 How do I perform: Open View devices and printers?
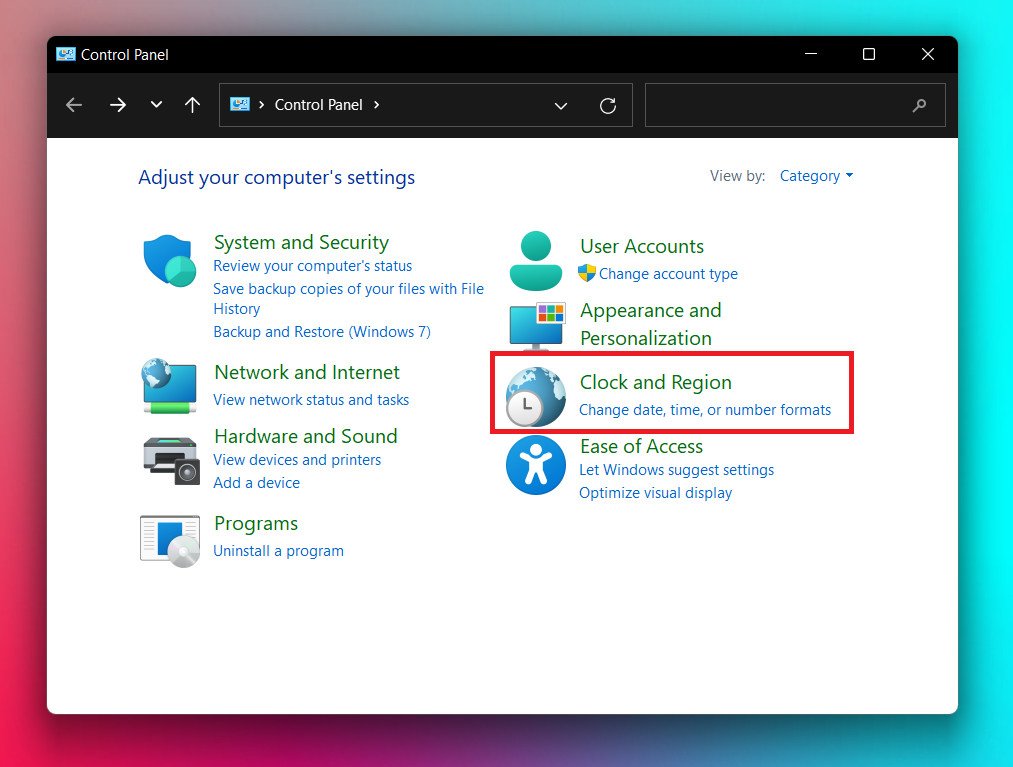[x=297, y=460]
